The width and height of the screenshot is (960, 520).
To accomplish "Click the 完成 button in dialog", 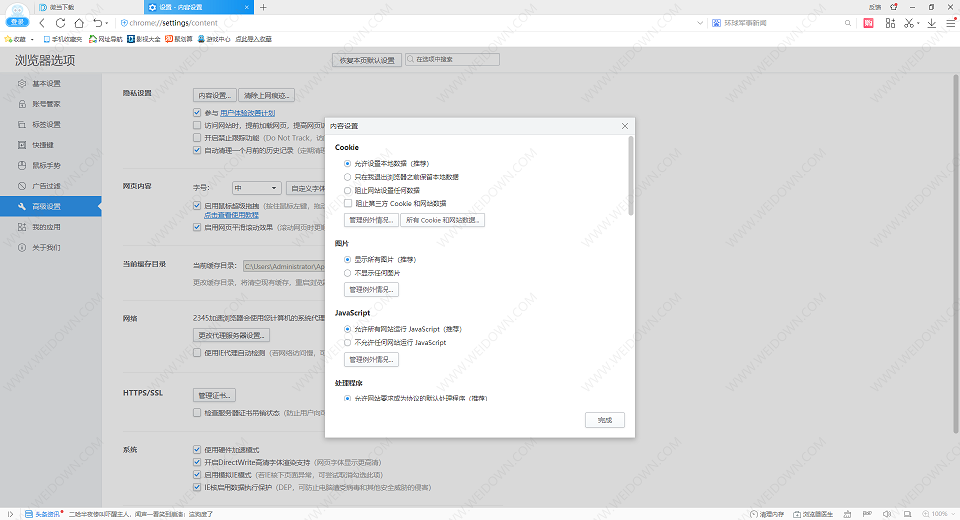I will [x=604, y=420].
